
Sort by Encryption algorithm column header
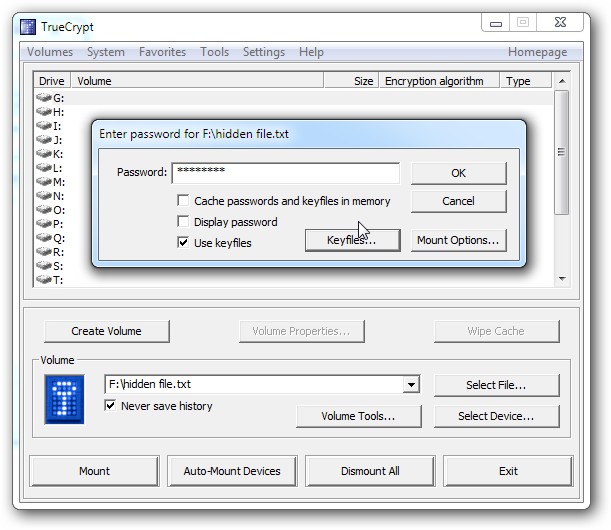point(439,81)
